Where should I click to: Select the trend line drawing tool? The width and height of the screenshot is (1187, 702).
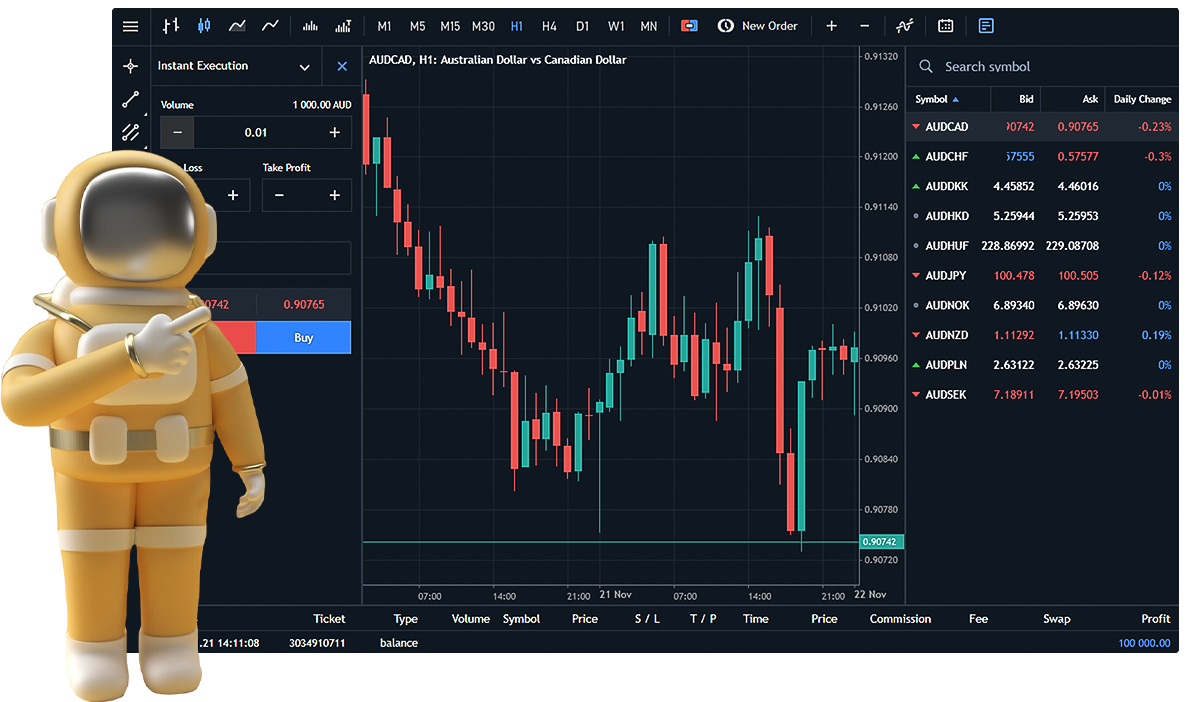[x=130, y=99]
